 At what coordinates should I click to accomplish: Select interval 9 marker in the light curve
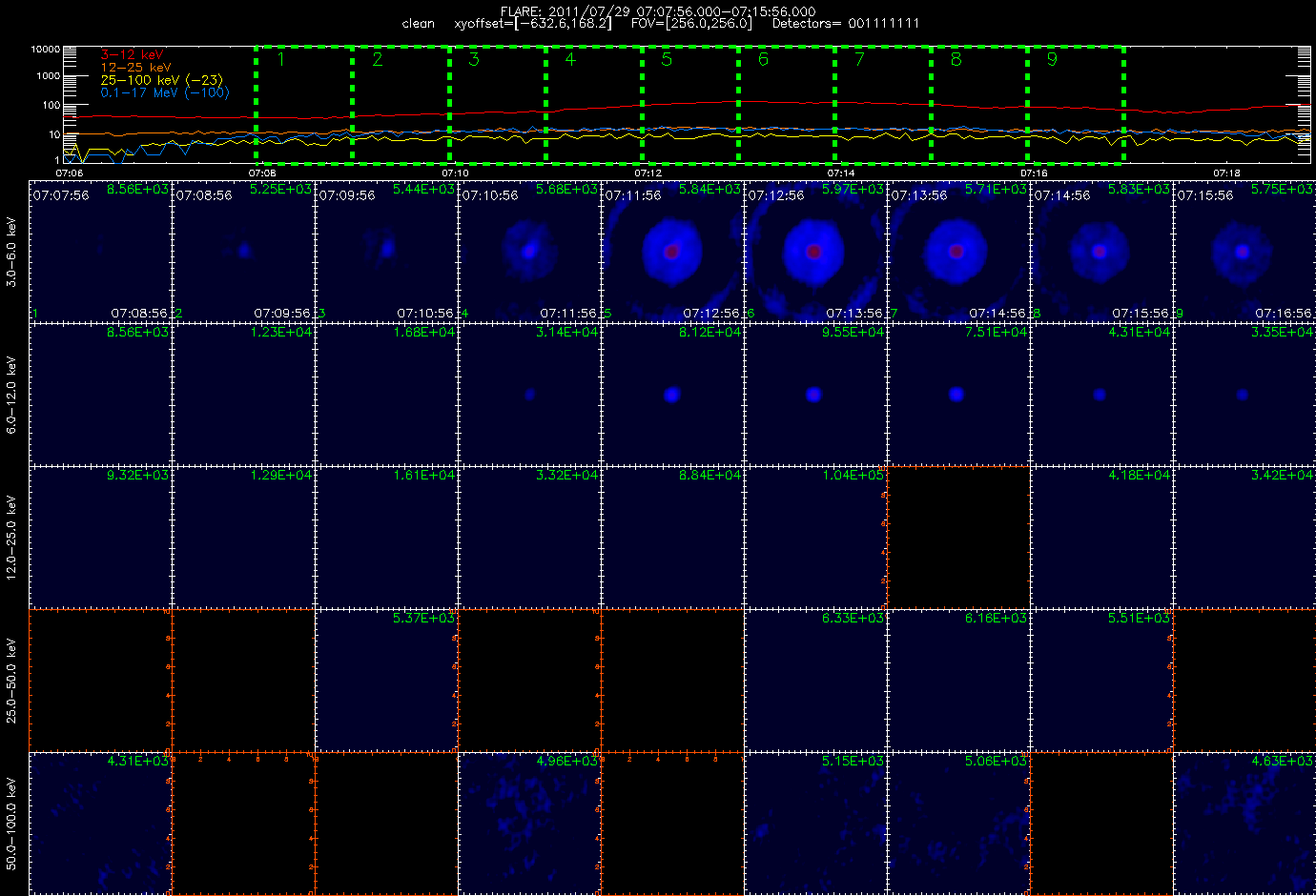pyautogui.click(x=1052, y=59)
